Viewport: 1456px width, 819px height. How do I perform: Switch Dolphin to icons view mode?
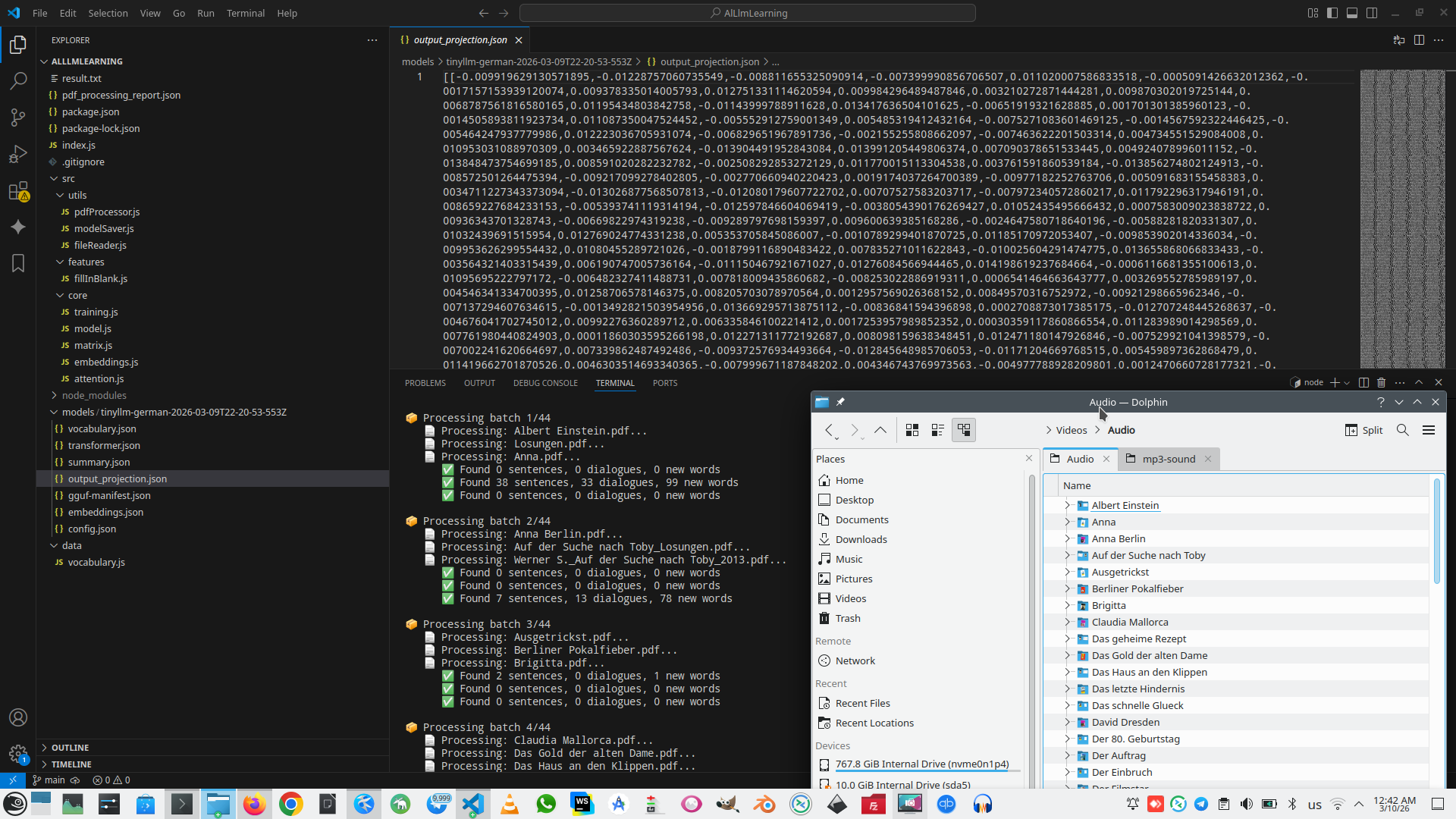(x=912, y=430)
